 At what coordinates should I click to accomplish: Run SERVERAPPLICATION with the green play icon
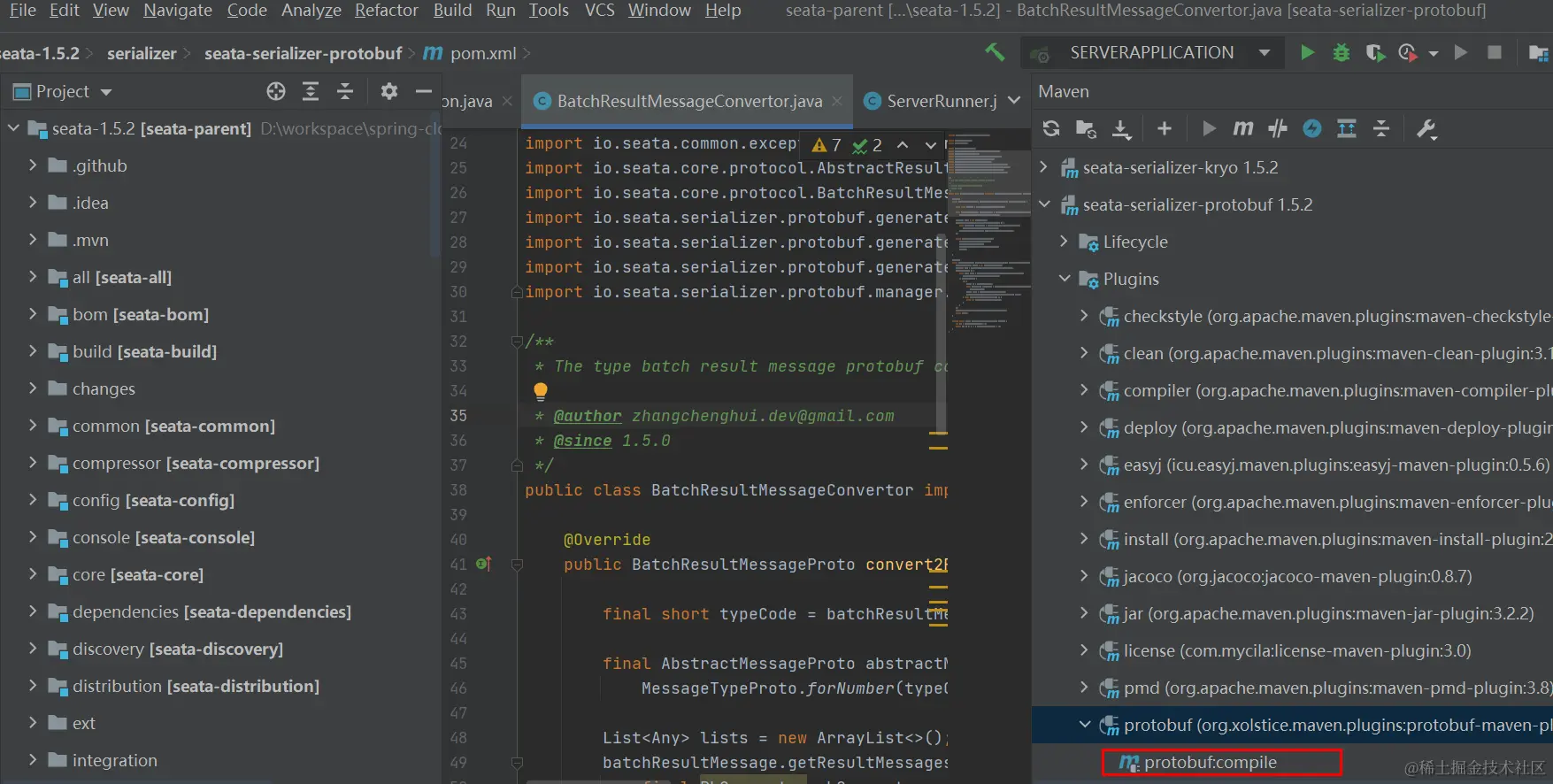(1307, 53)
